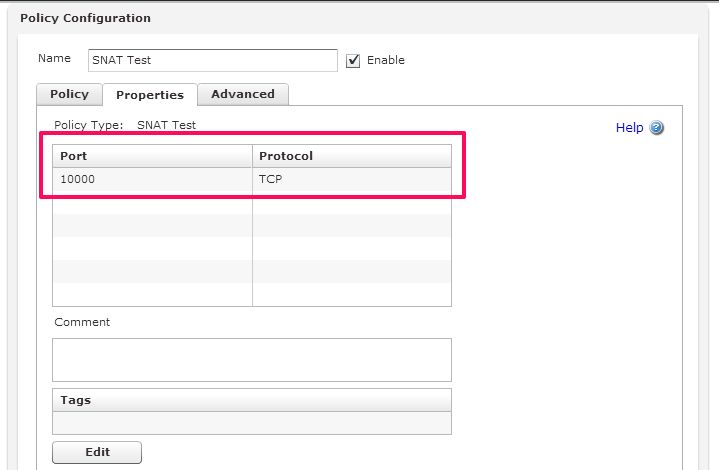719x470 pixels.
Task: Click the Name label
Action: click(x=54, y=58)
